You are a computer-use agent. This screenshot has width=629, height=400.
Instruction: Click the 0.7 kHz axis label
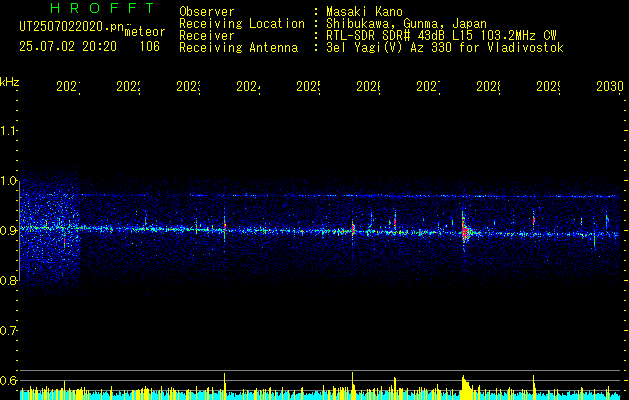[8, 330]
